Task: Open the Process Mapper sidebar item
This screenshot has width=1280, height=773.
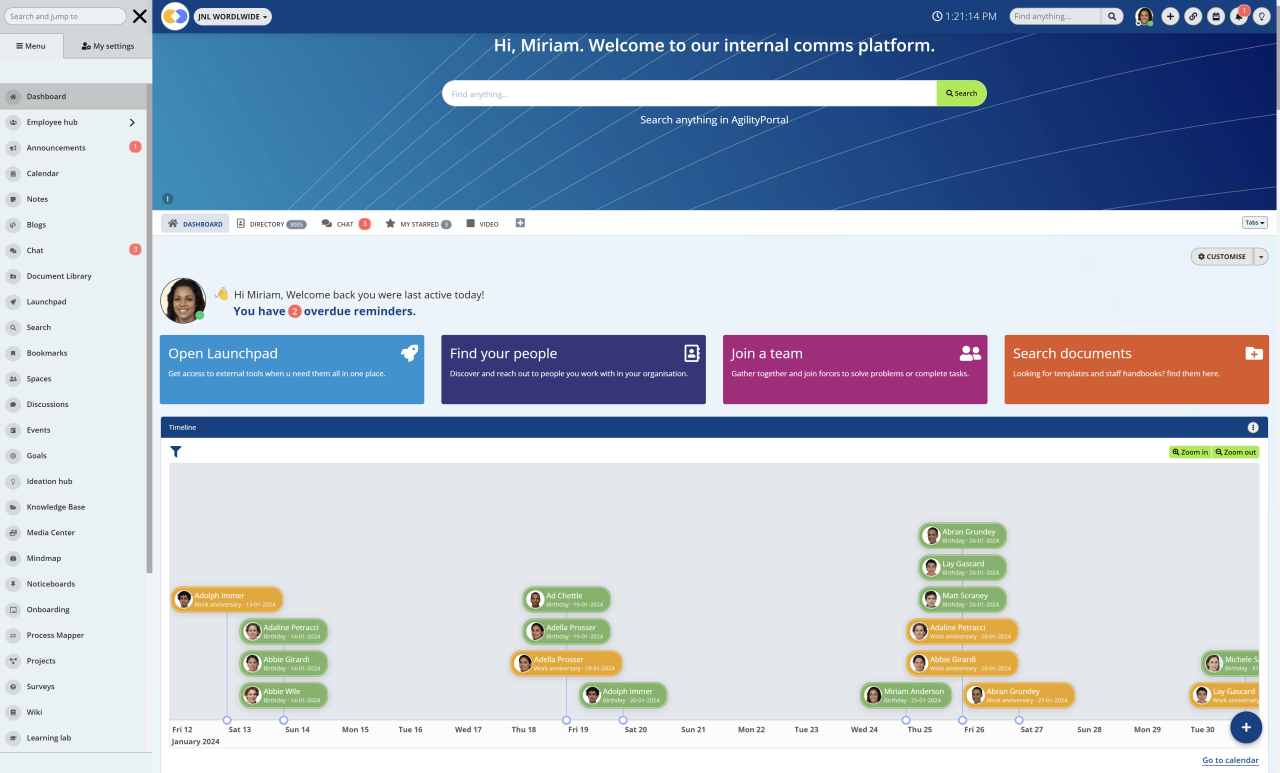Action: pos(55,635)
